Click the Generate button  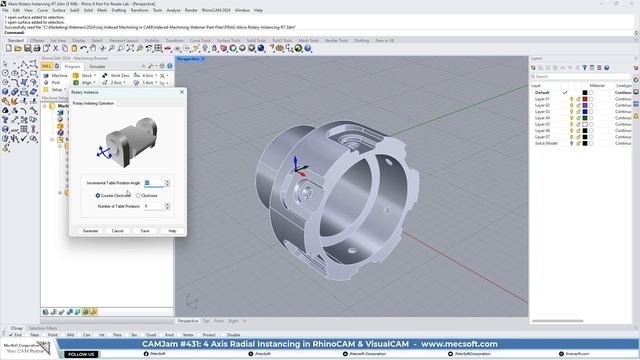point(90,231)
